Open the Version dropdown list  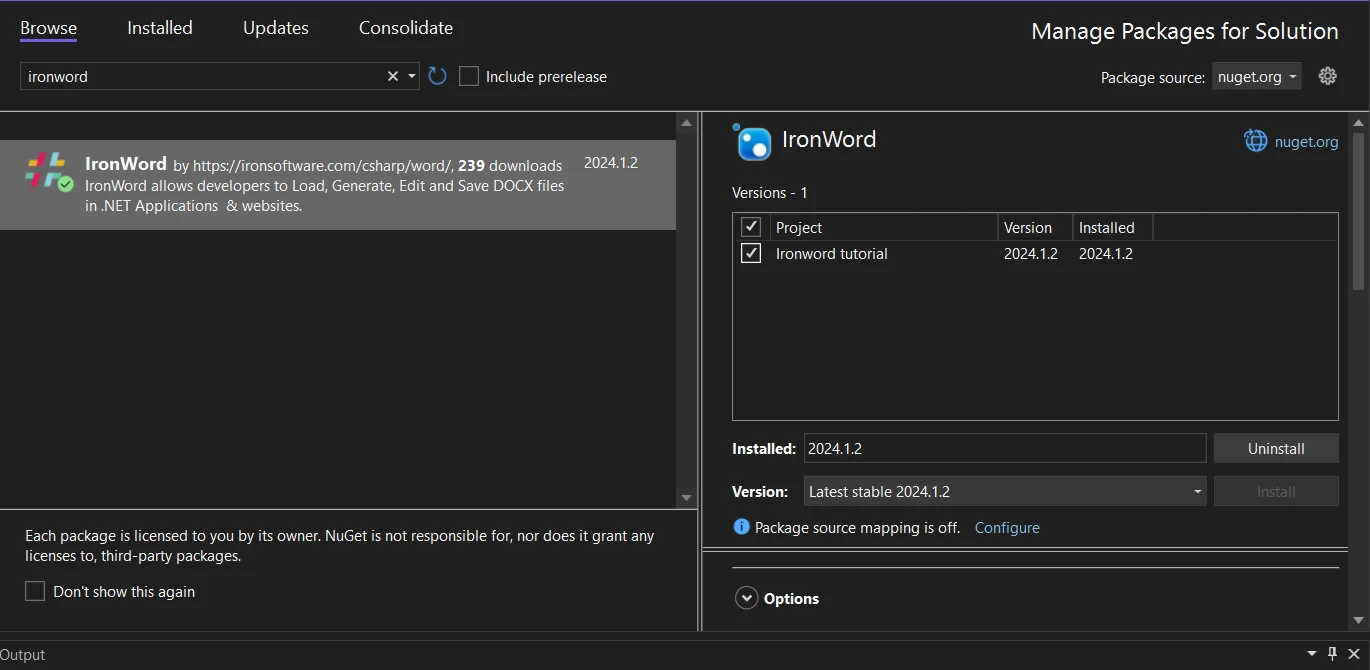coord(1004,491)
